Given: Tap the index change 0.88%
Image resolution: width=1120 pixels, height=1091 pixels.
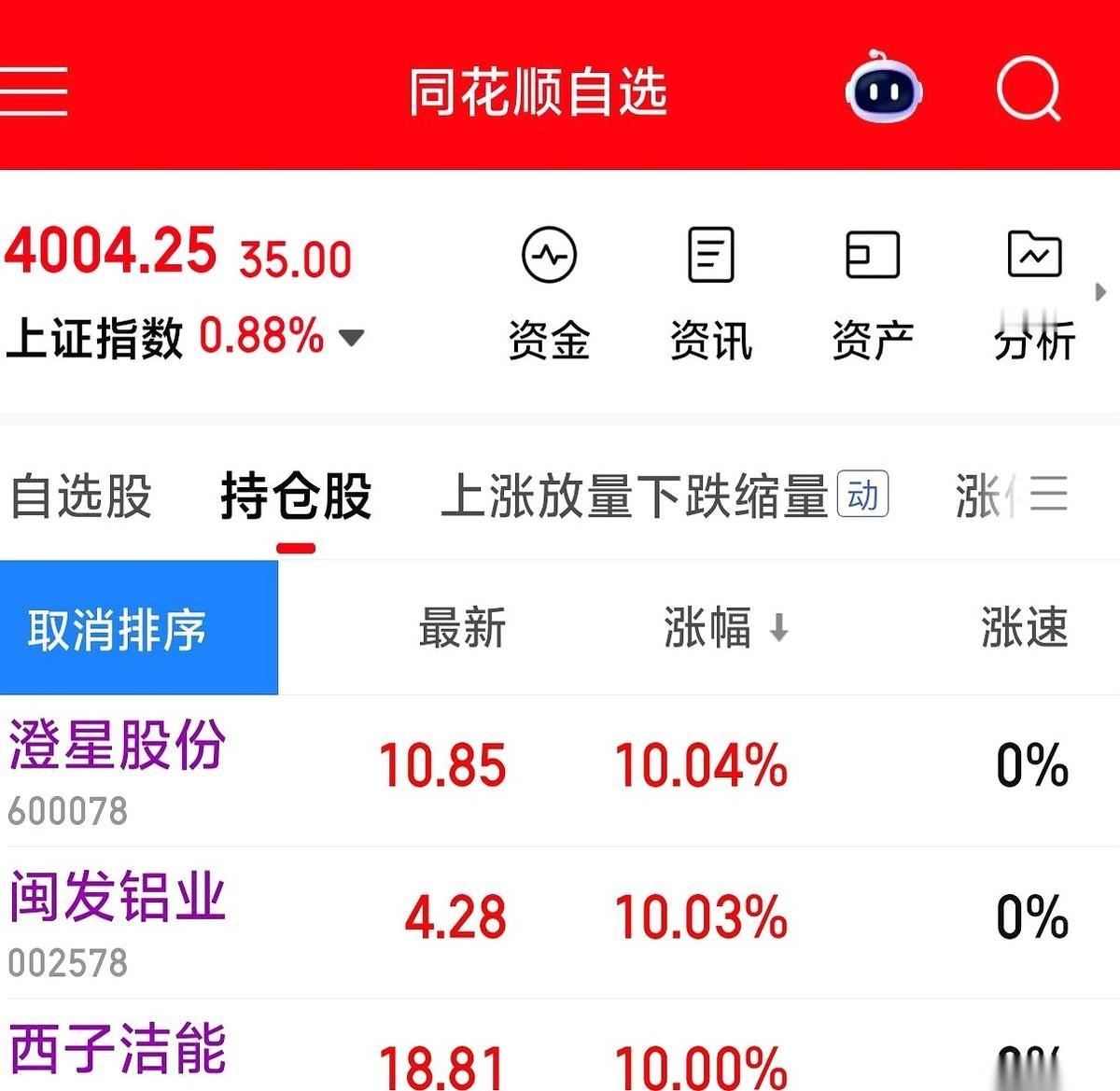Looking at the screenshot, I should click(x=261, y=336).
